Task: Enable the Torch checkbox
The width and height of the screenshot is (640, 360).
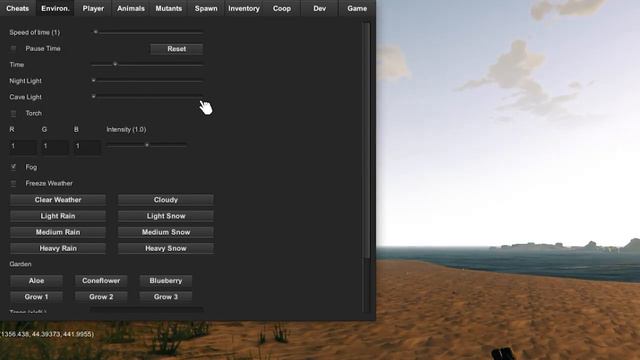Action: pyautogui.click(x=13, y=113)
